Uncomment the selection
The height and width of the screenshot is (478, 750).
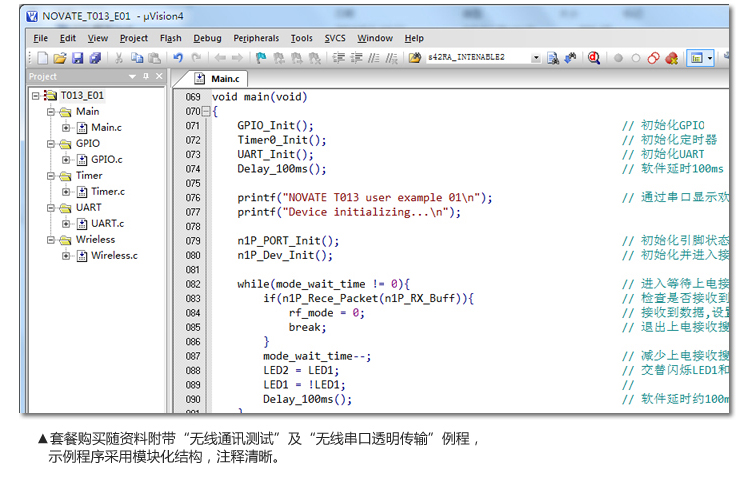[391, 58]
